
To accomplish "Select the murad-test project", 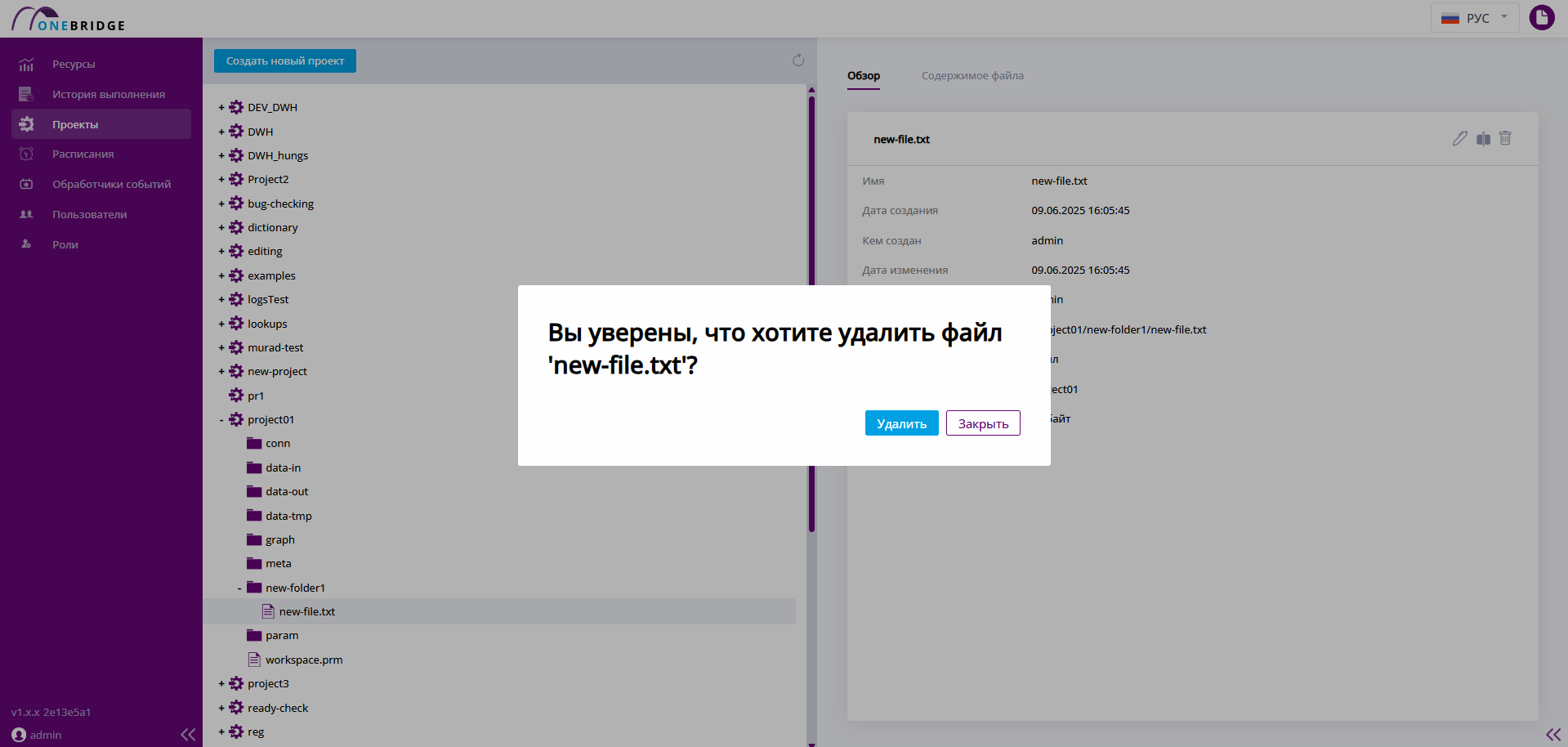I will point(275,347).
